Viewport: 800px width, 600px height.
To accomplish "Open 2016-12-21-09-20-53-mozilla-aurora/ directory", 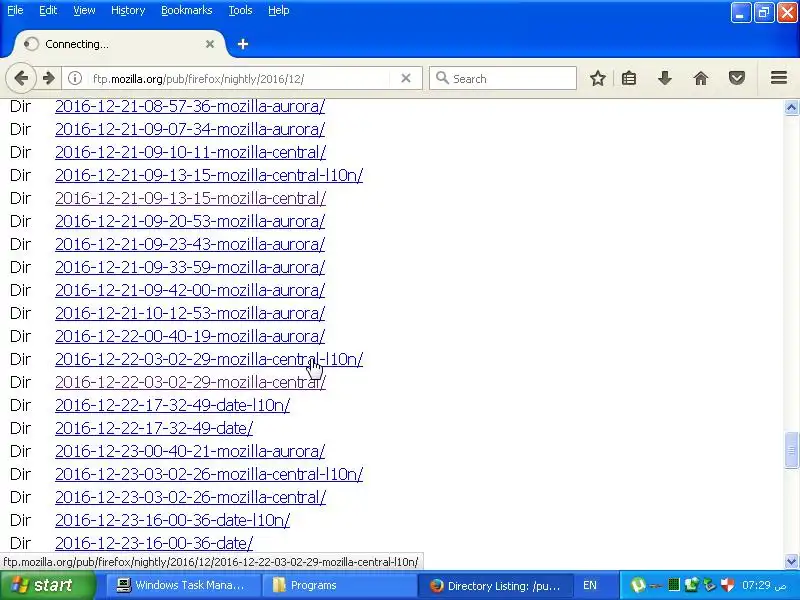I will tap(190, 221).
